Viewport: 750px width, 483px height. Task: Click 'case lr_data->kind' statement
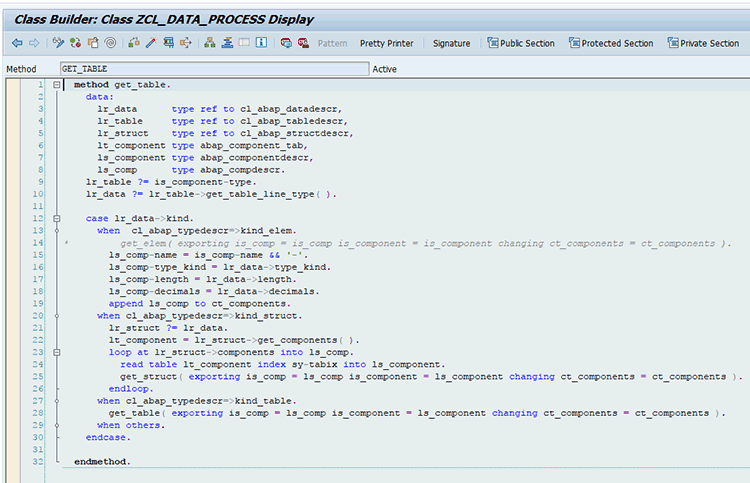tap(139, 219)
